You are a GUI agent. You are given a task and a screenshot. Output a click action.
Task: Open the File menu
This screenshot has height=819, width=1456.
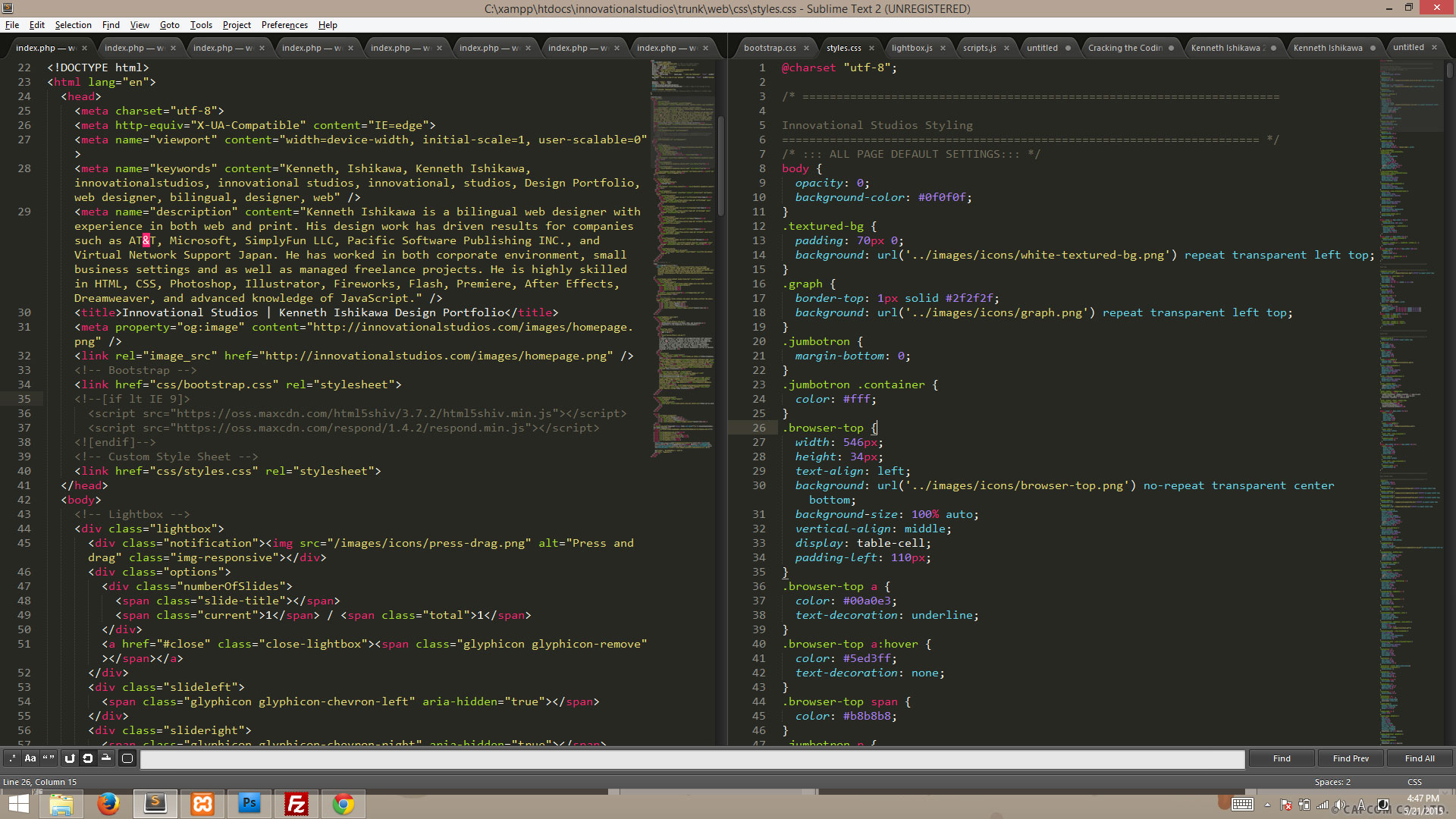[x=12, y=25]
